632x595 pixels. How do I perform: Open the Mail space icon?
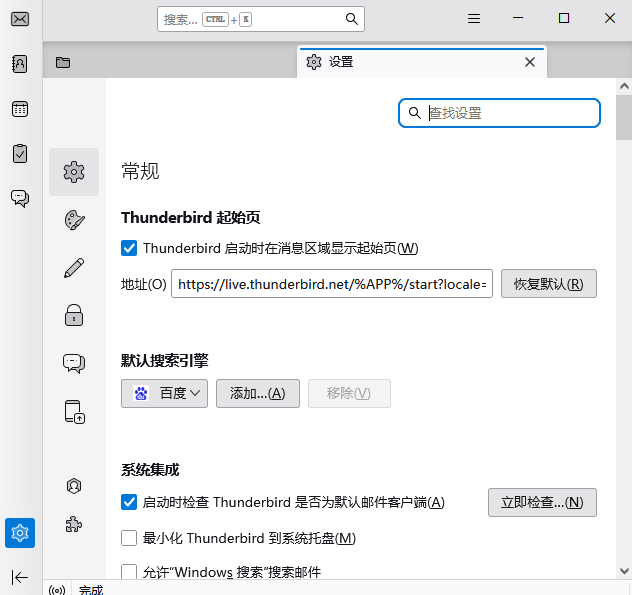pyautogui.click(x=20, y=19)
